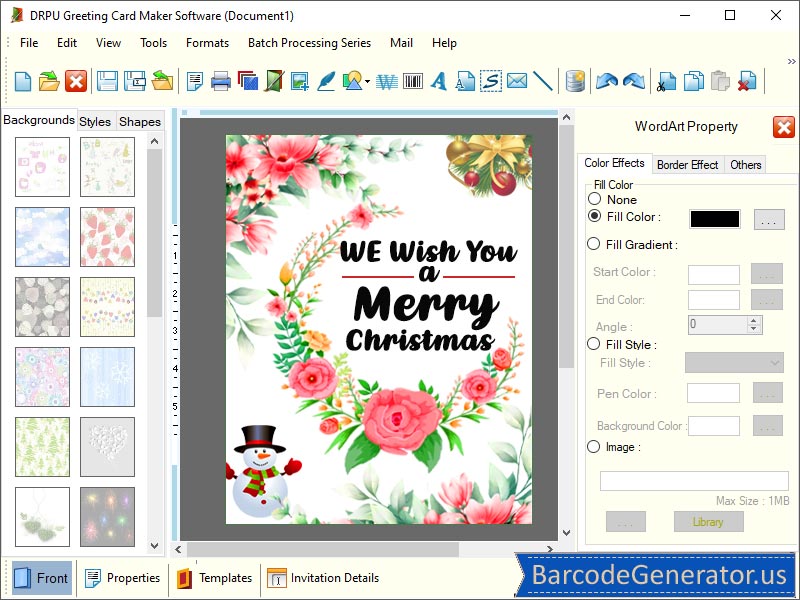
Task: Select the Line drawing tool
Action: pyautogui.click(x=545, y=81)
